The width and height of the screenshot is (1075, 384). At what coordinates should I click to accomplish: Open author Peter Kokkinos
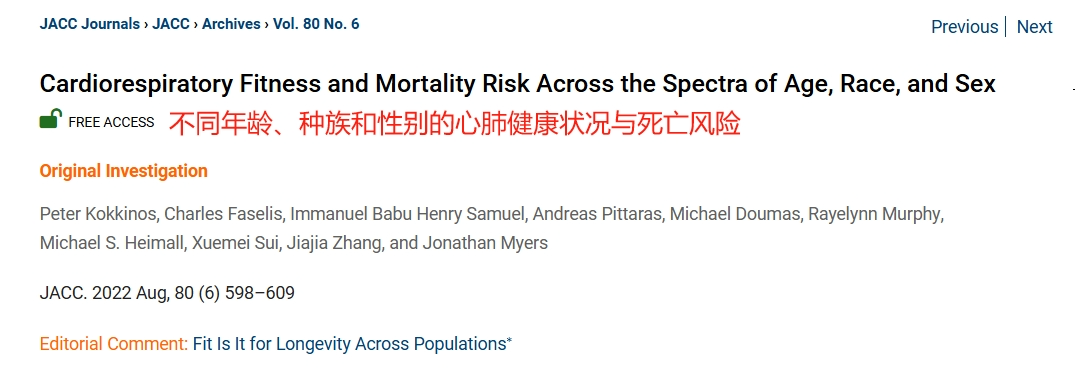99,214
